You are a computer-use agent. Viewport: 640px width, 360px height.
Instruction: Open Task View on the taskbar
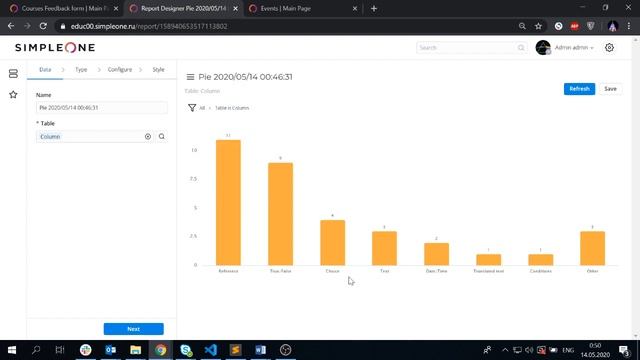tap(60, 350)
